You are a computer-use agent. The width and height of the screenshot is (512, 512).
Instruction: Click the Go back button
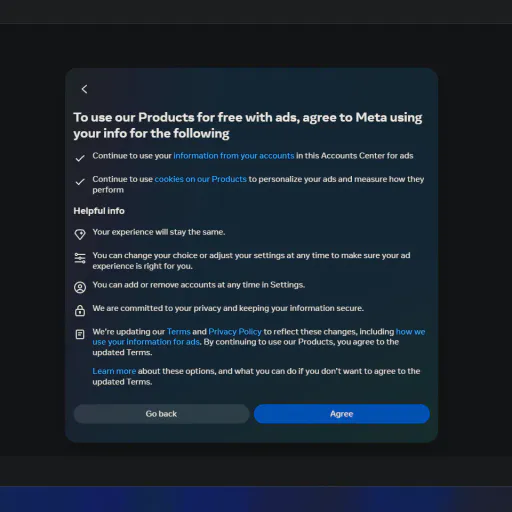coord(161,414)
